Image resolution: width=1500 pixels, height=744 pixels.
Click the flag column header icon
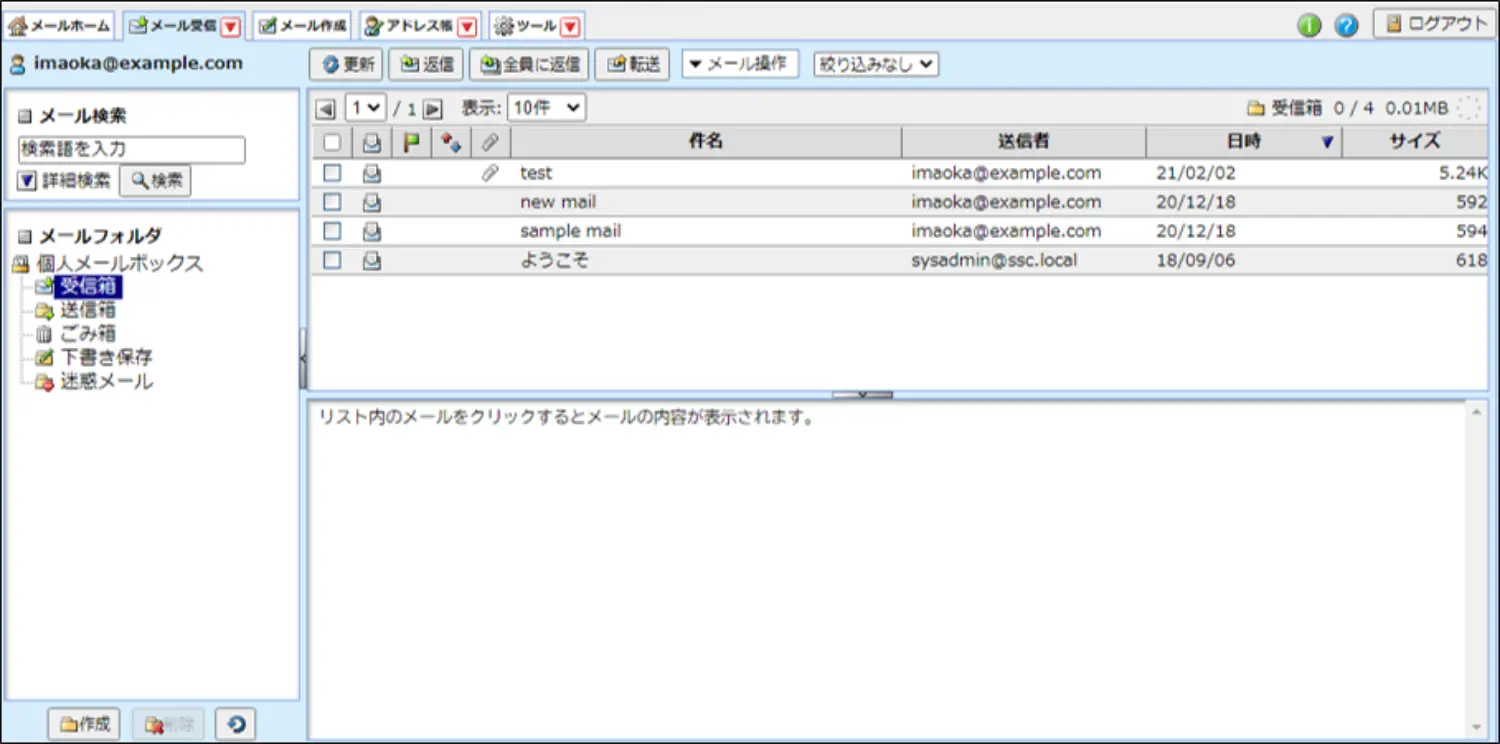coord(411,143)
